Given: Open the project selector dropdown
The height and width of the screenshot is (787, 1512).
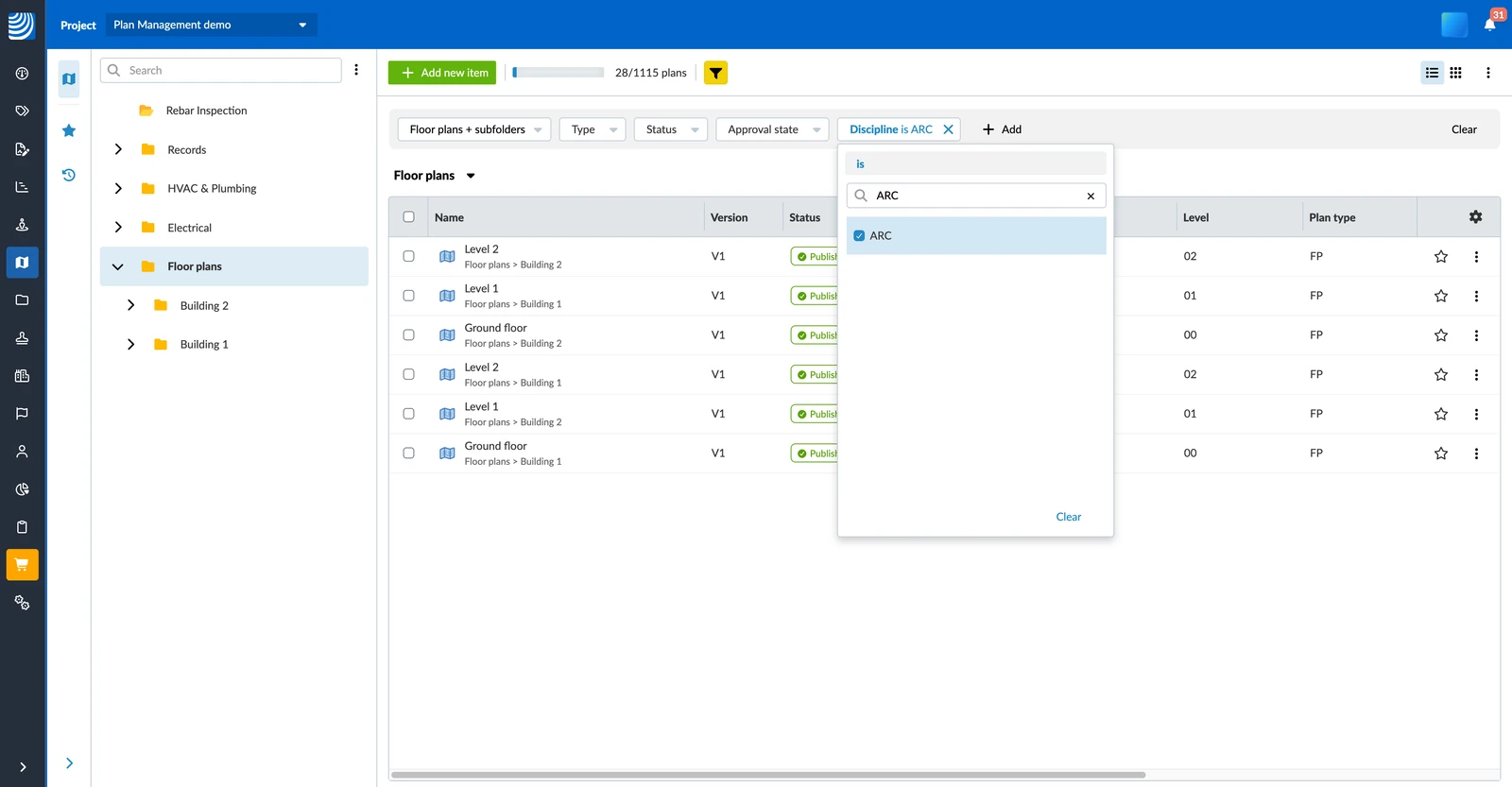Looking at the screenshot, I should 211,25.
